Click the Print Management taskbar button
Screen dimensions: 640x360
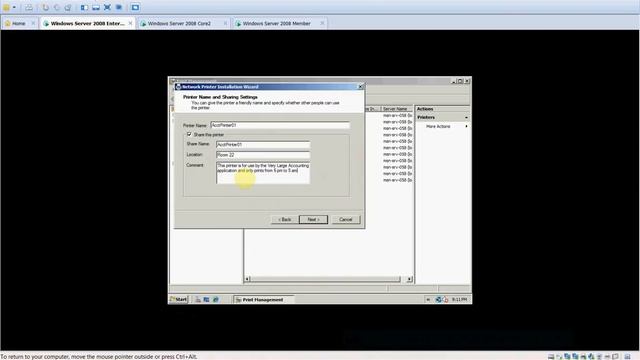[x=264, y=300]
